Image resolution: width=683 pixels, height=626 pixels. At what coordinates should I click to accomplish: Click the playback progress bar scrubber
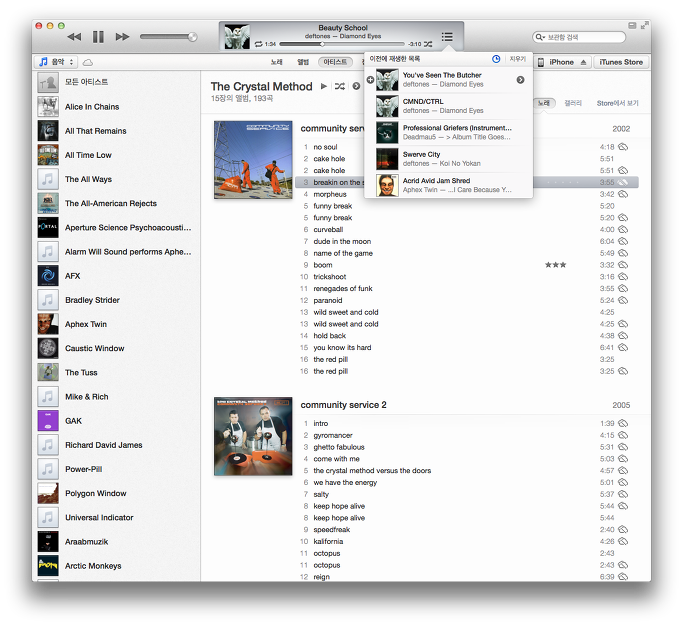(x=322, y=44)
